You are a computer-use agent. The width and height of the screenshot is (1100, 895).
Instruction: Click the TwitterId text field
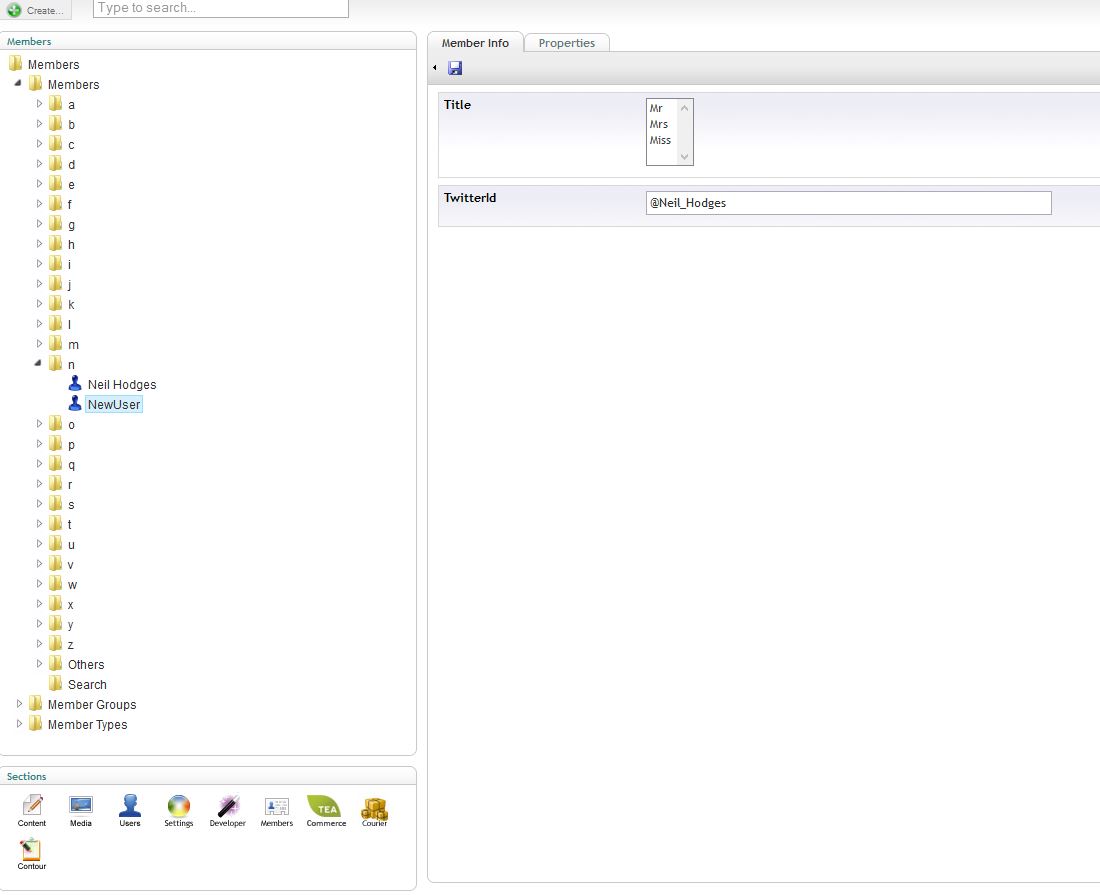848,203
